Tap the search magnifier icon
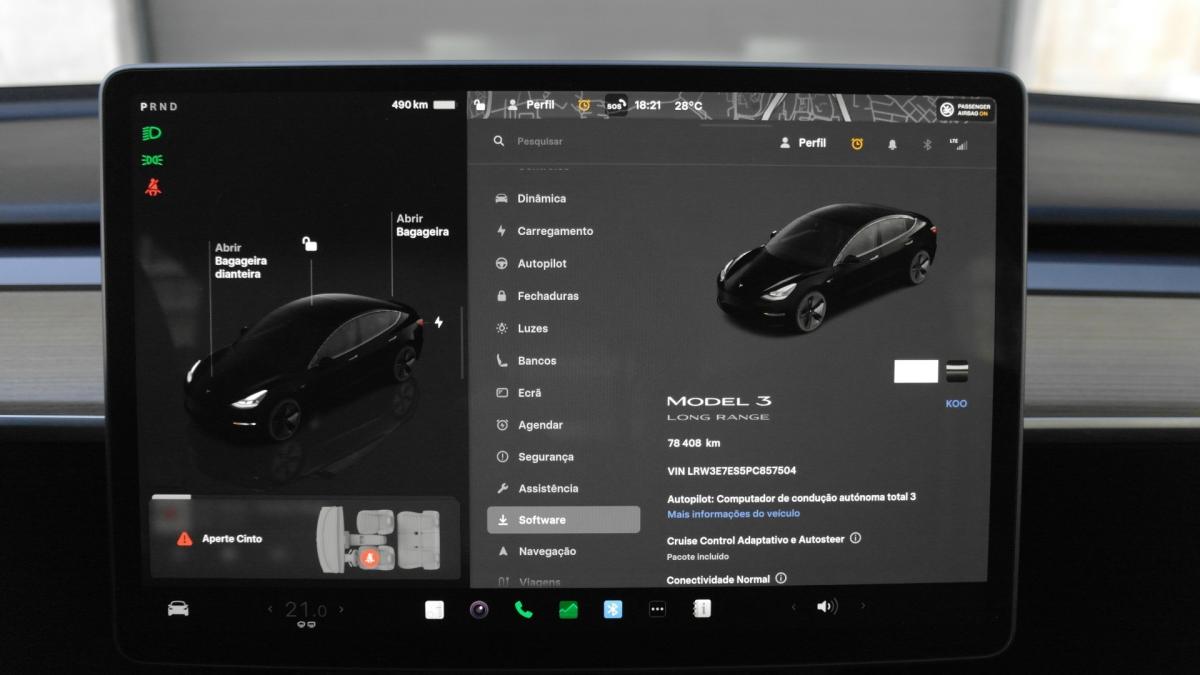Screen dimensions: 1200x675 point(499,142)
